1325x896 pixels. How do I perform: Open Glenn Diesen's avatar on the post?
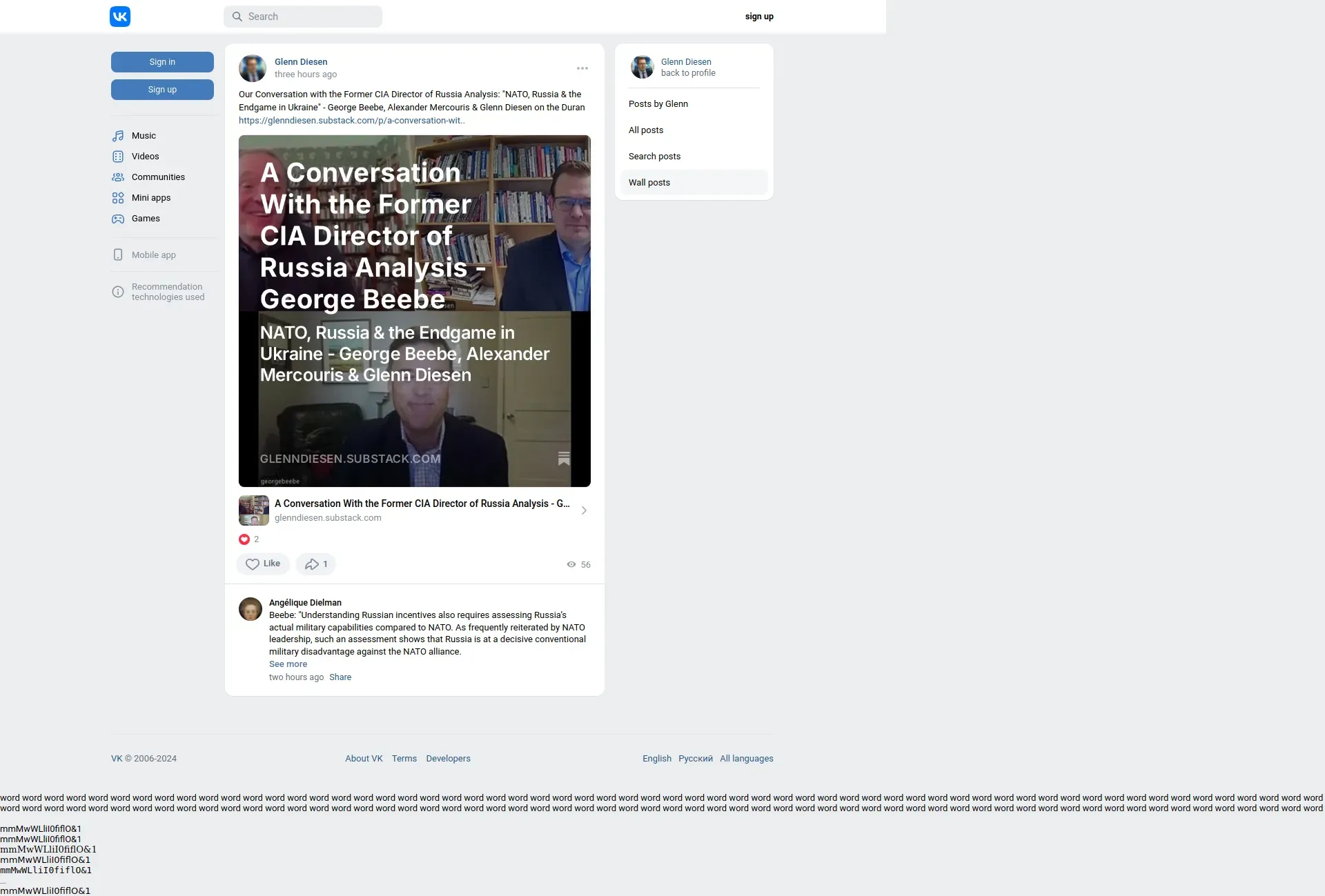[253, 68]
